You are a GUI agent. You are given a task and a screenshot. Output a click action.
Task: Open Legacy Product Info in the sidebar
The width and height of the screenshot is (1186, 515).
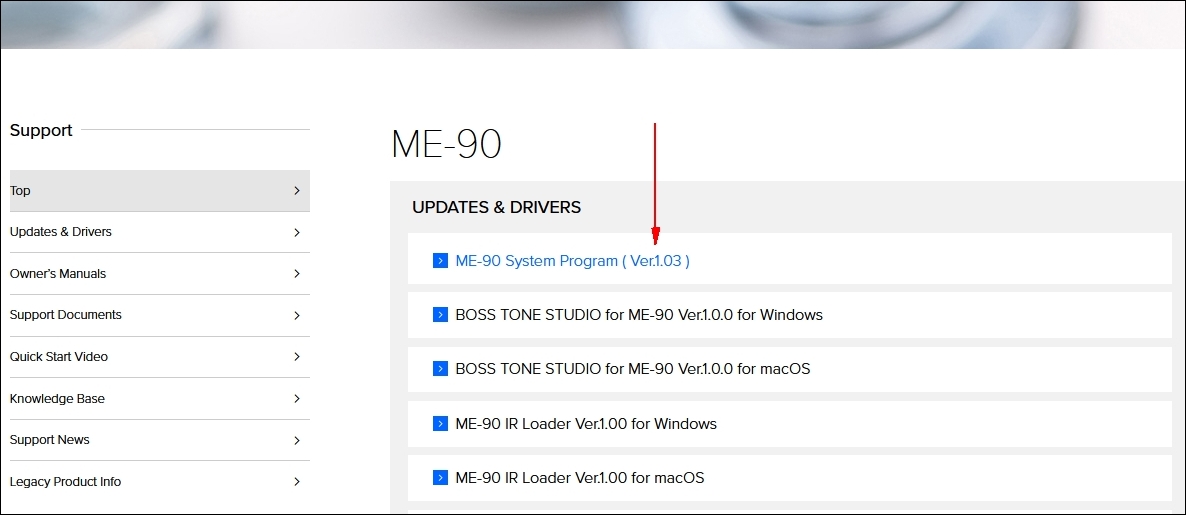(x=160, y=482)
